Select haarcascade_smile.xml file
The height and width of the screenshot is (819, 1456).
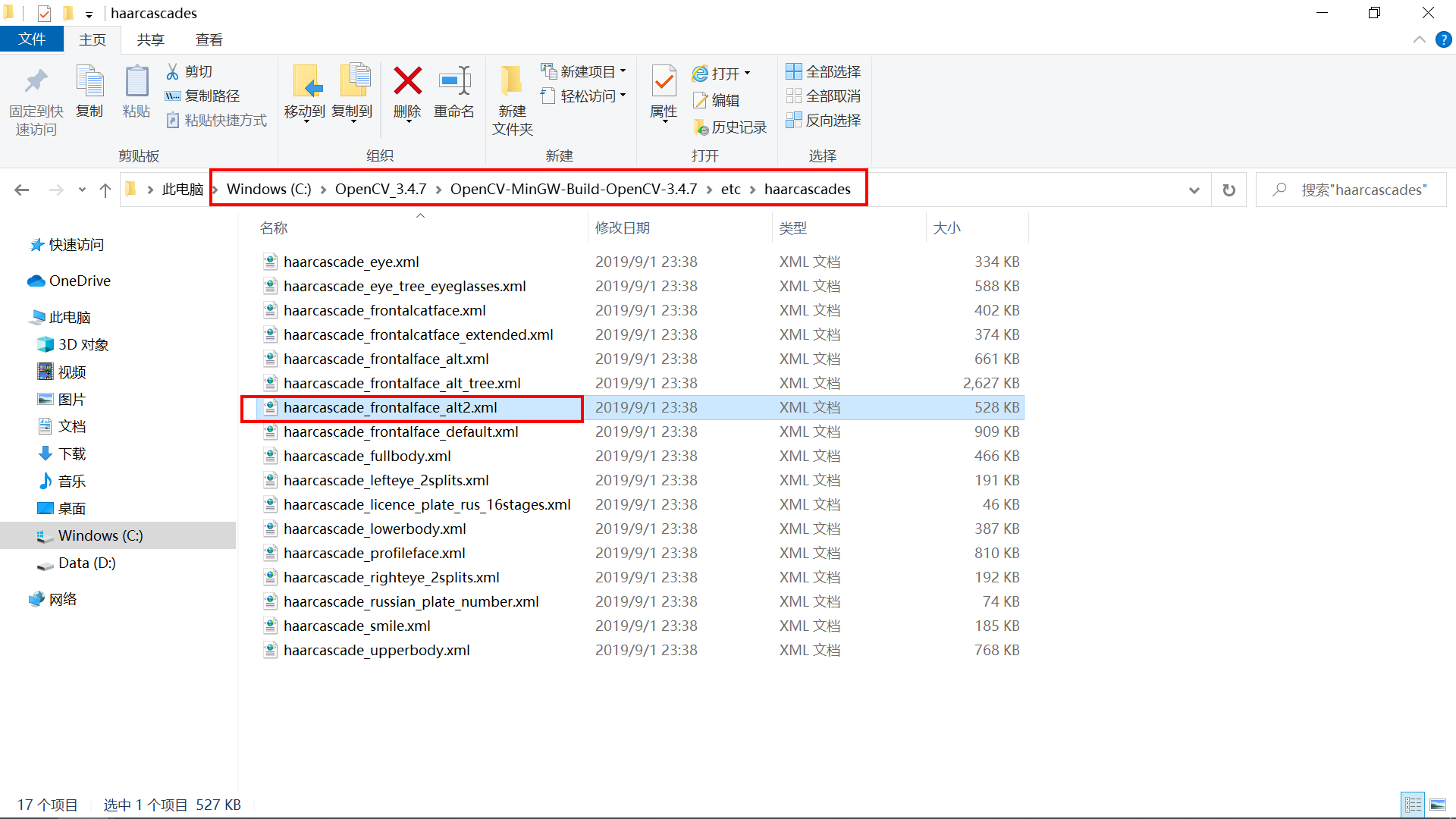(356, 626)
